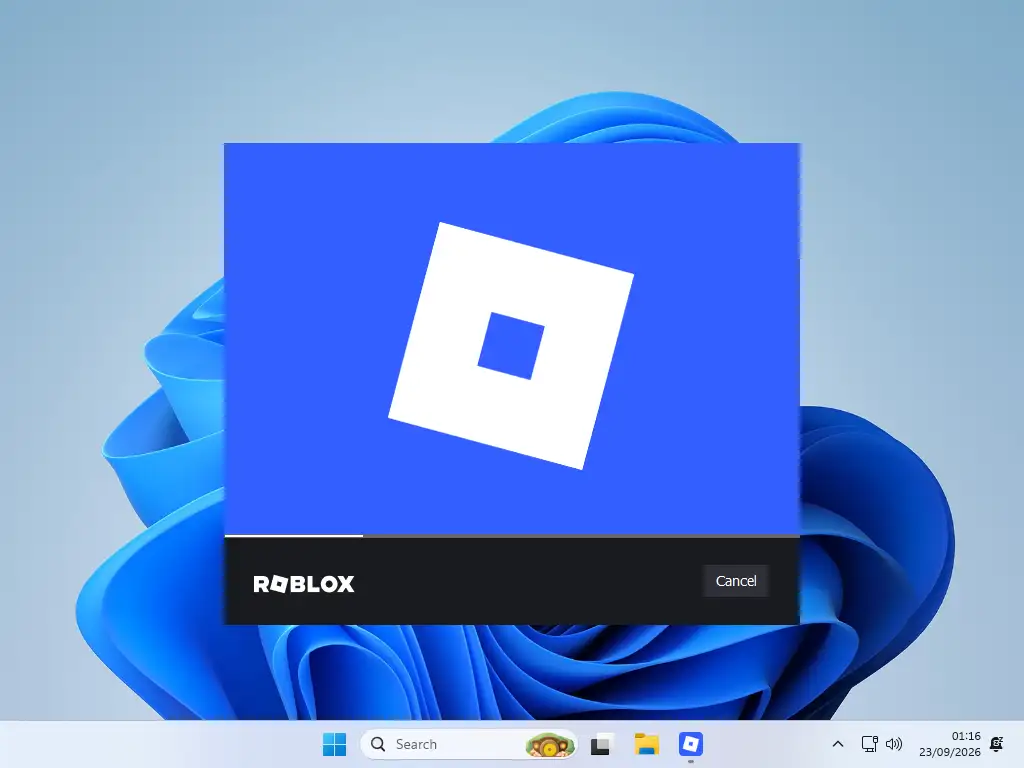Click the taskbar Search box
Image resolution: width=1024 pixels, height=768 pixels.
pyautogui.click(x=468, y=744)
